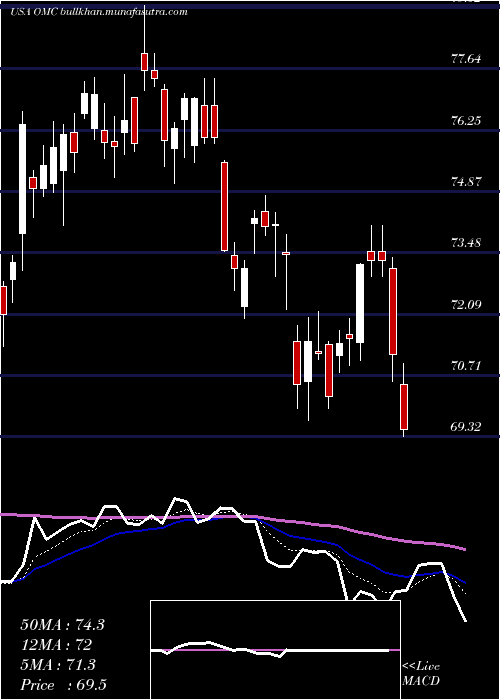Screen dimensions: 500x700
Task: Click the last red candlestick near 69.32
Action: 404,407
